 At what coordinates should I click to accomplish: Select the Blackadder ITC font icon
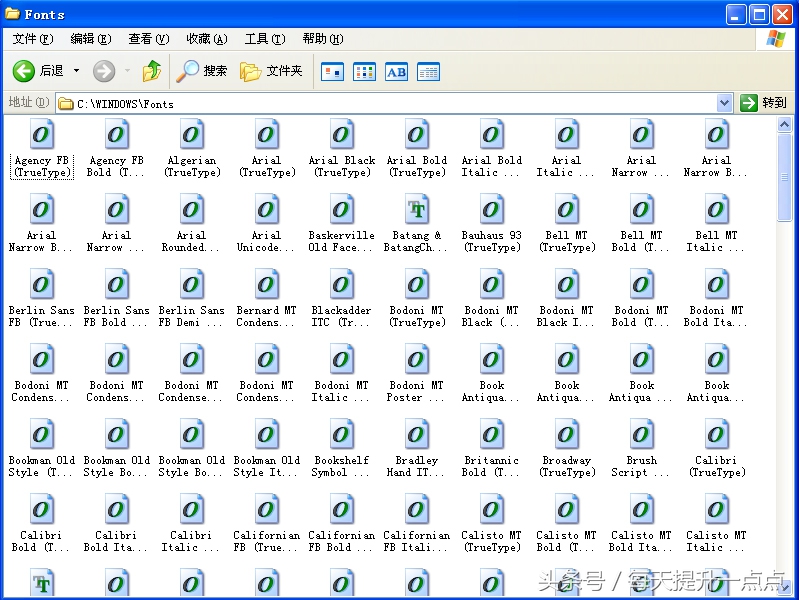[341, 287]
